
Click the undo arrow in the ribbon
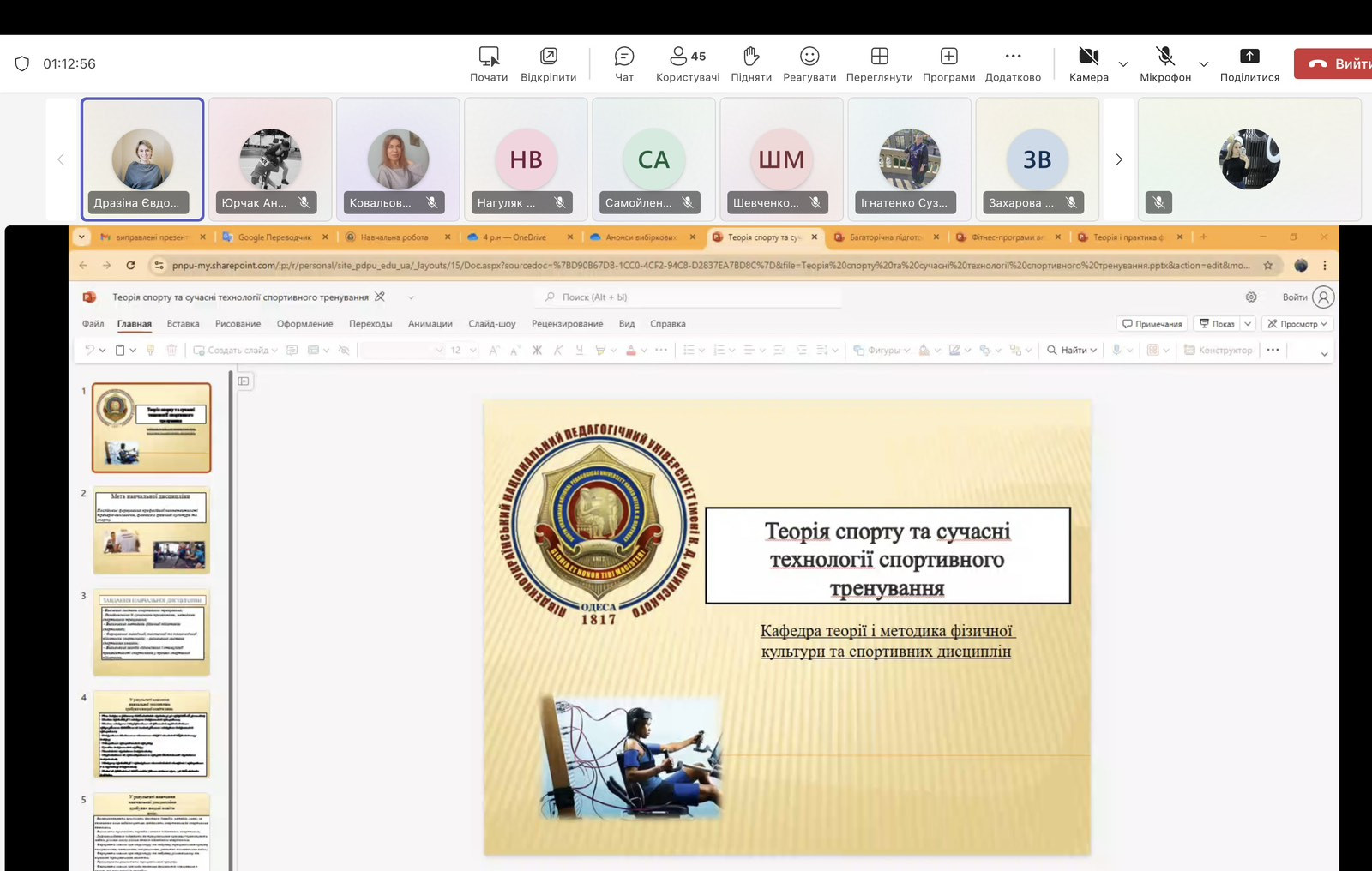point(89,350)
